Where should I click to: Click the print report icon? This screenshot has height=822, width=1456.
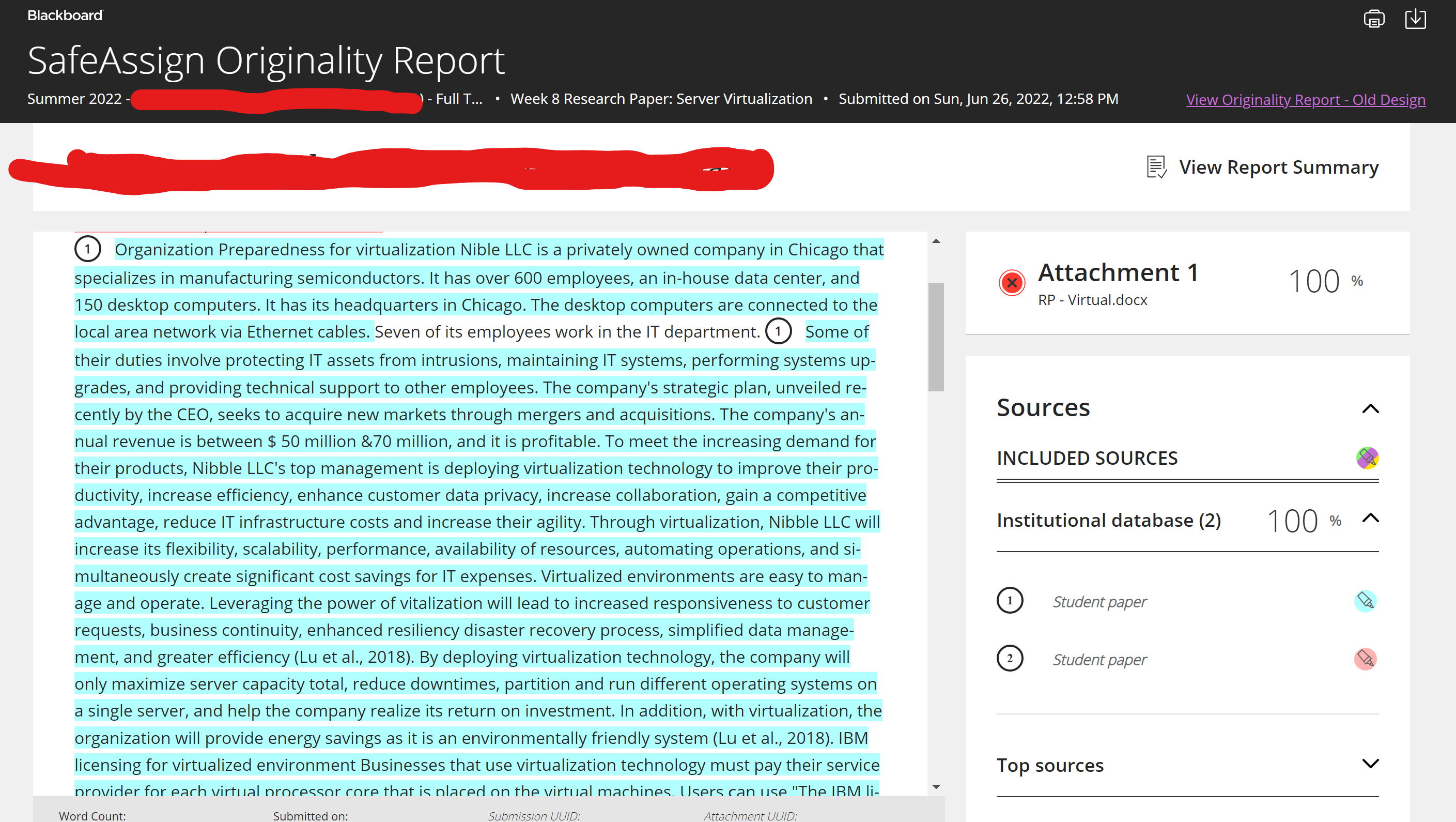click(1373, 19)
